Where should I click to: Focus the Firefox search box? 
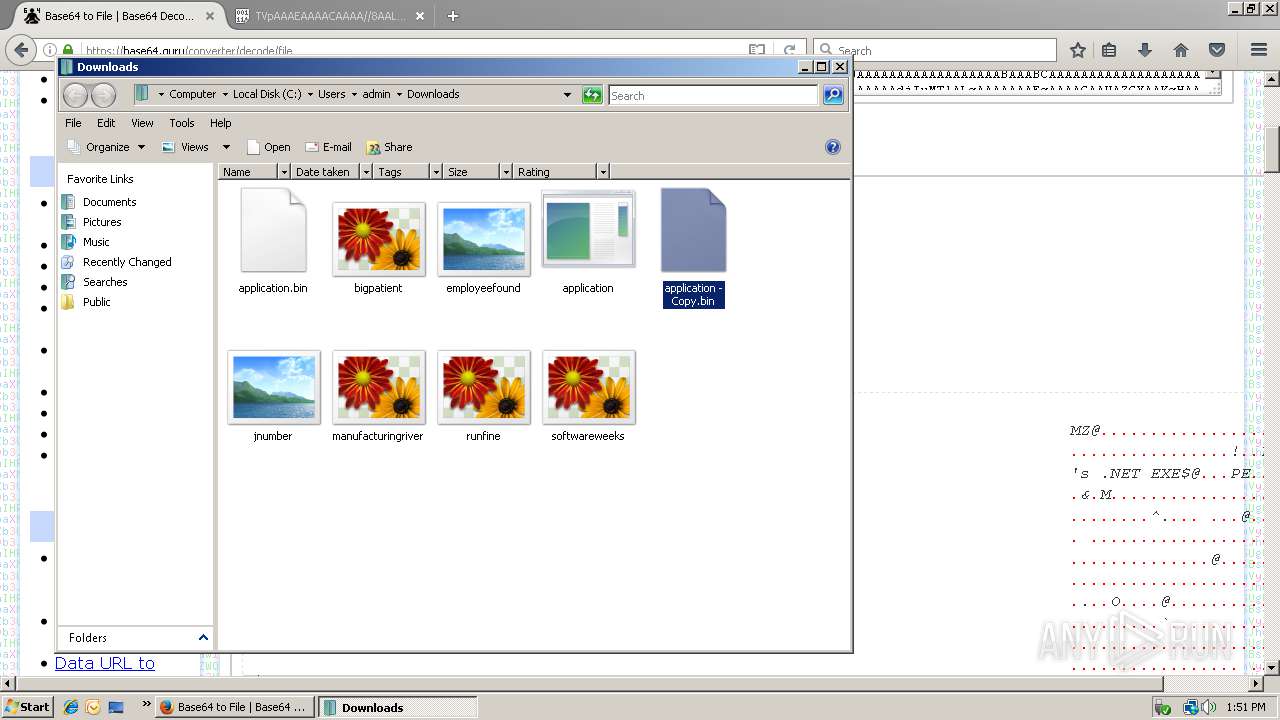click(x=935, y=50)
